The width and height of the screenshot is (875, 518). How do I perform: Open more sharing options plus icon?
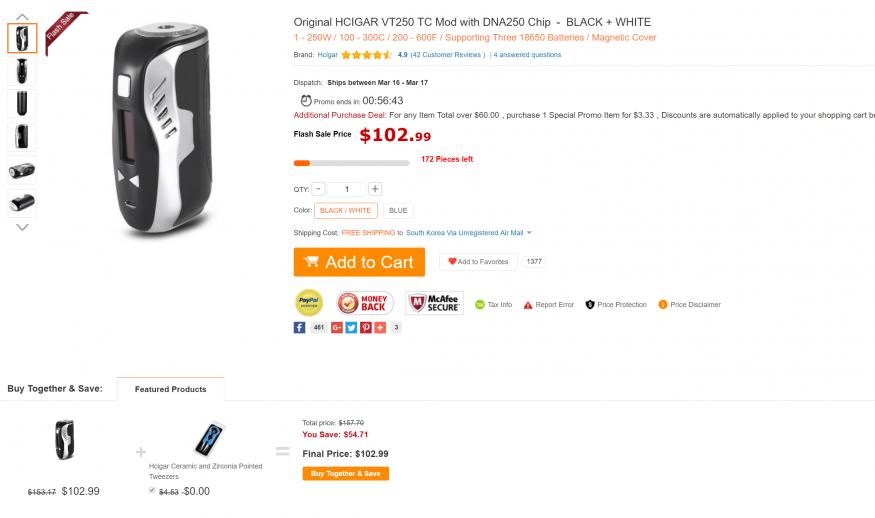coord(380,327)
